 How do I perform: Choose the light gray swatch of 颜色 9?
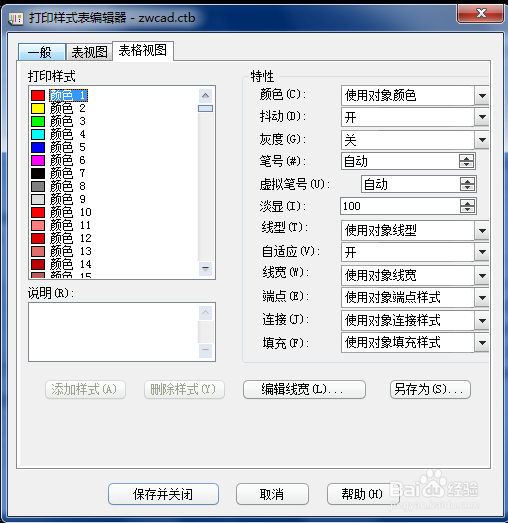(x=38, y=199)
